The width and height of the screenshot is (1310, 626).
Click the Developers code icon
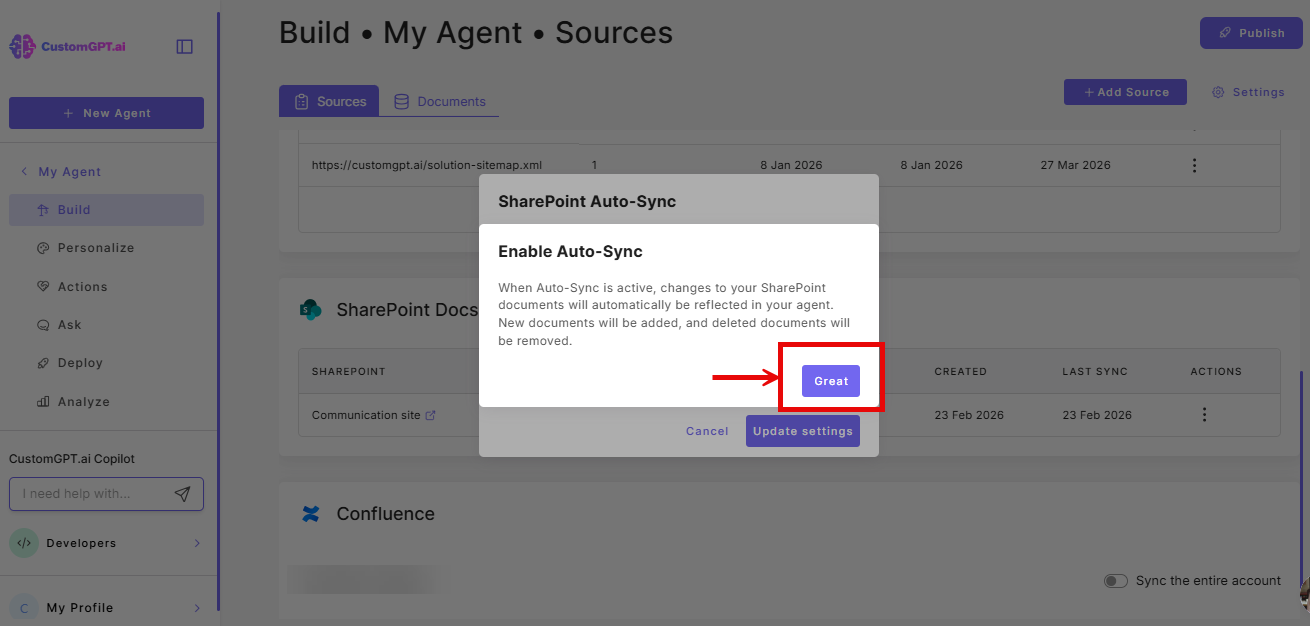pos(24,543)
